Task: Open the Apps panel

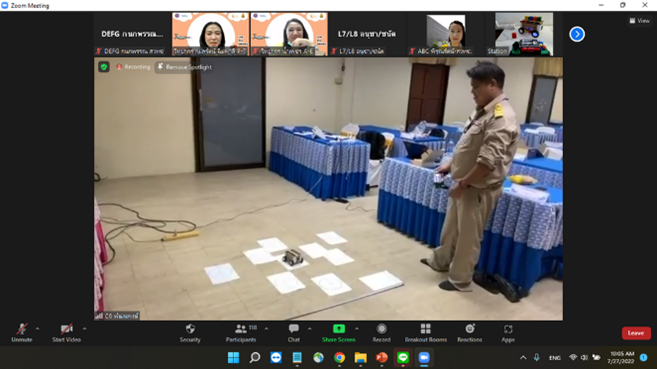Action: click(x=508, y=333)
